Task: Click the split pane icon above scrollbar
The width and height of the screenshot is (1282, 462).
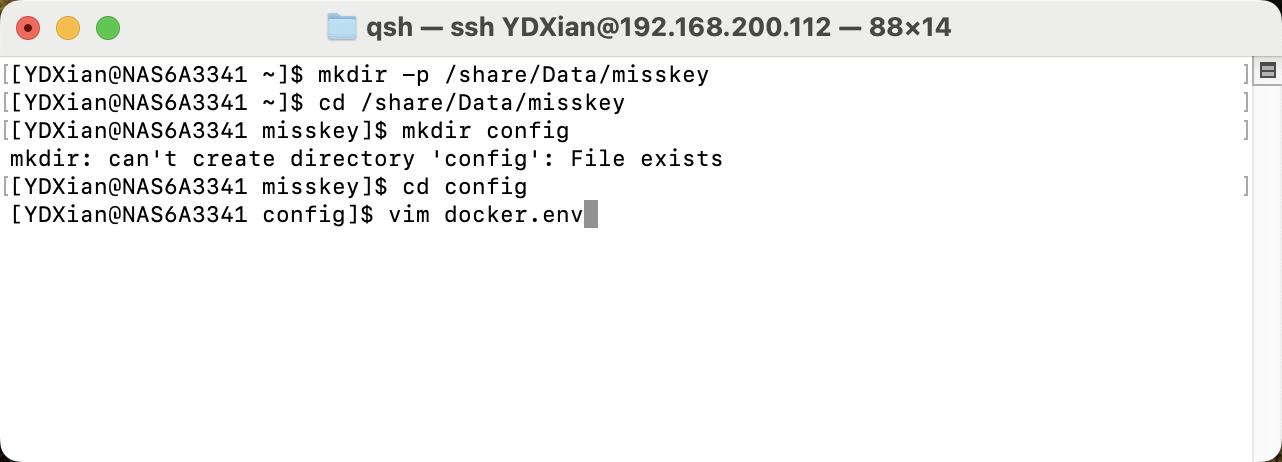Action: 1268,70
